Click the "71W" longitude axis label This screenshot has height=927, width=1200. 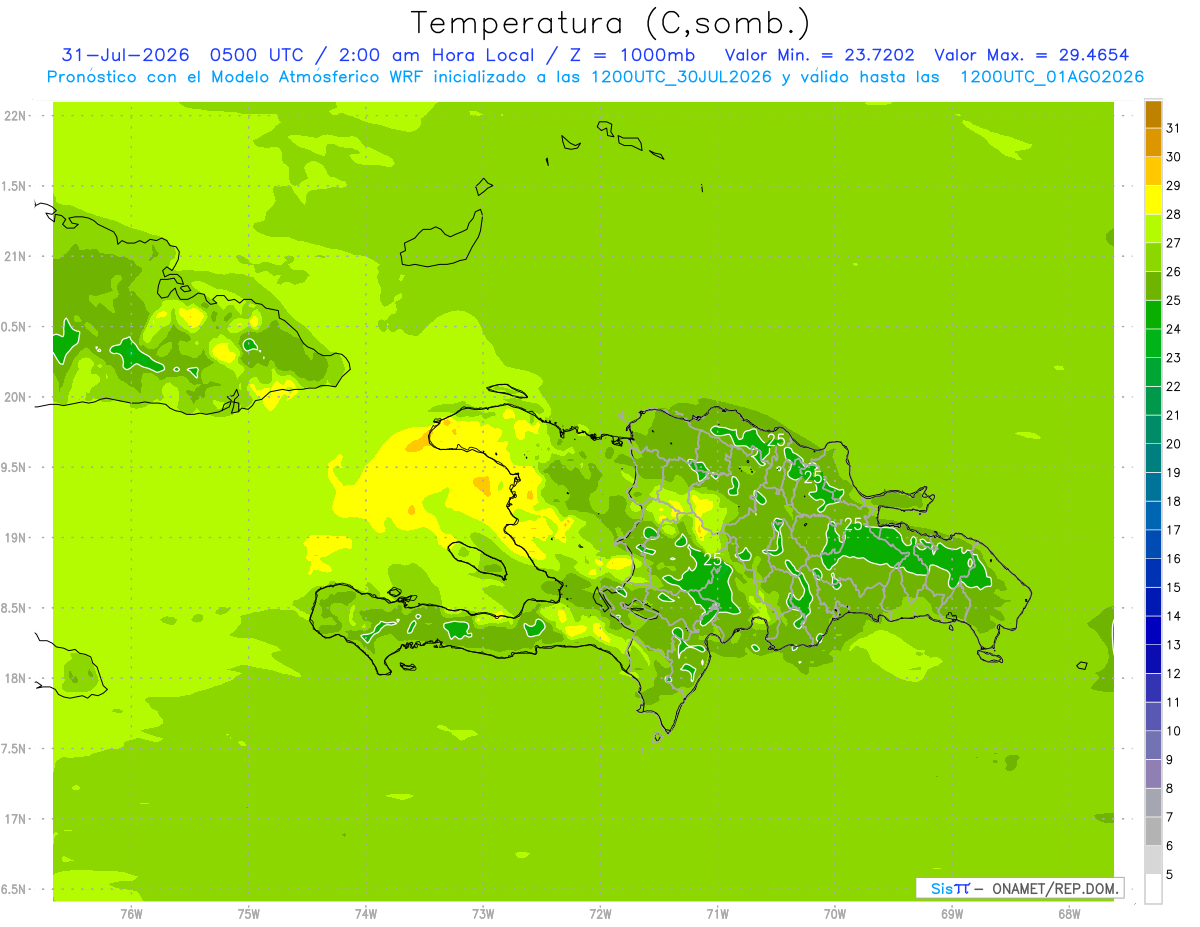pyautogui.click(x=717, y=914)
